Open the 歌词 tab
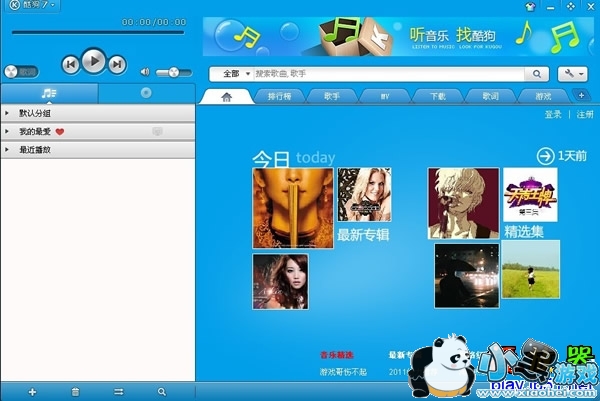 click(490, 96)
